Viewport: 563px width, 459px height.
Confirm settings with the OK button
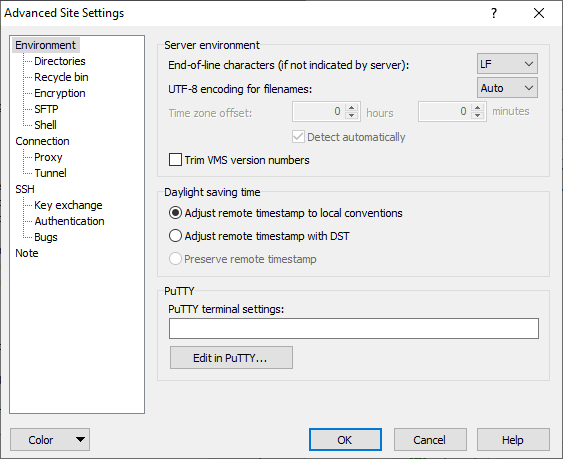[x=345, y=439]
